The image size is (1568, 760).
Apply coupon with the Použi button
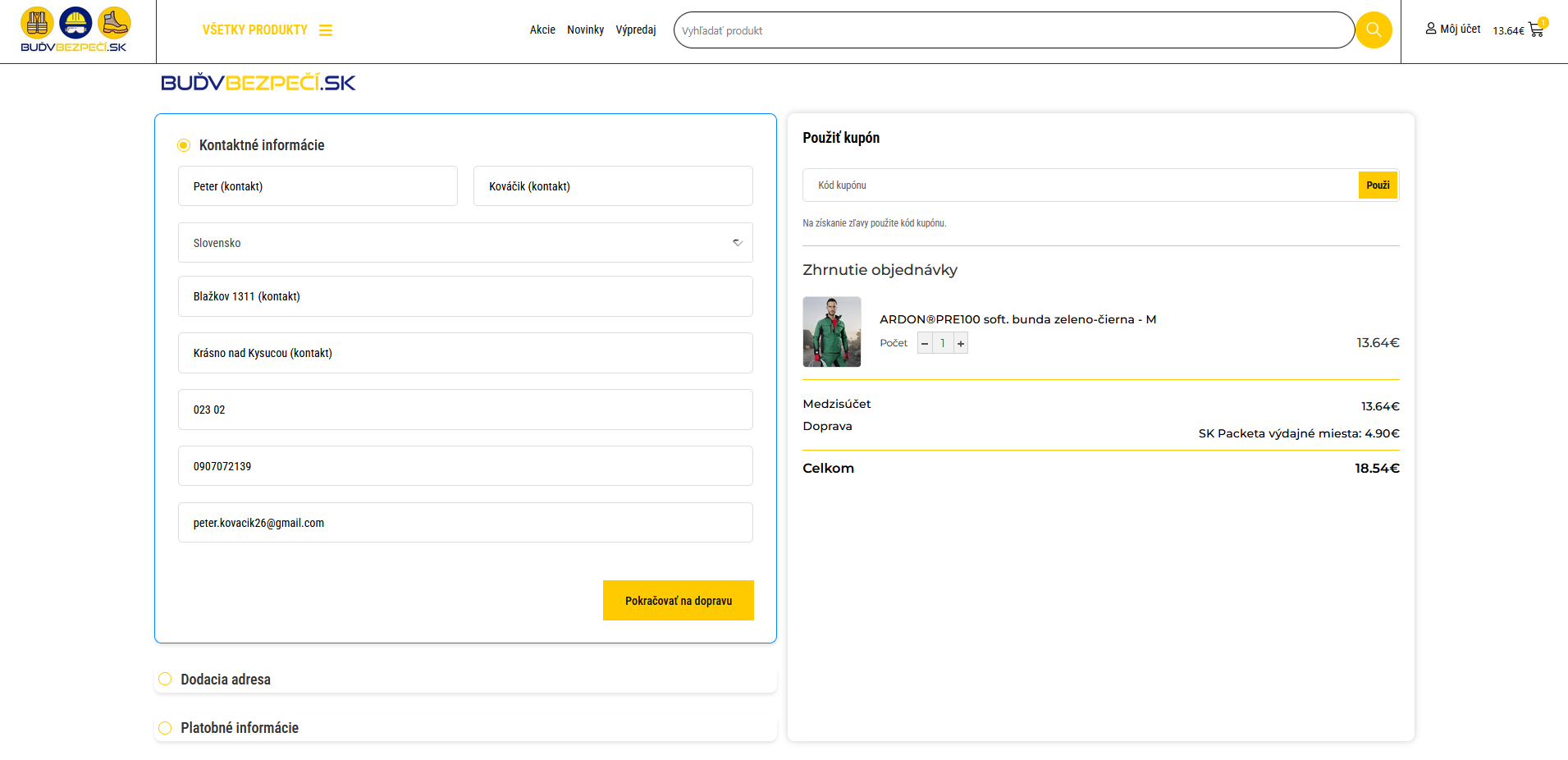click(x=1378, y=185)
